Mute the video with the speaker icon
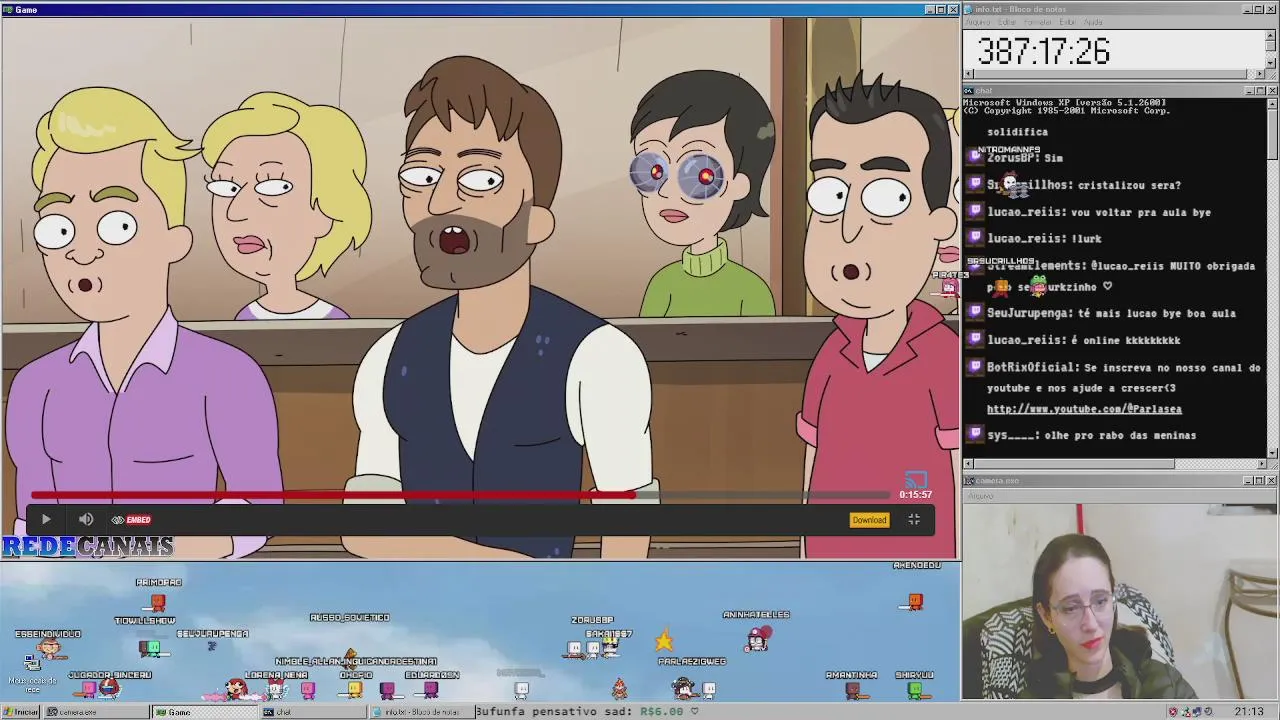Screen dimensions: 1280x720 (86, 519)
